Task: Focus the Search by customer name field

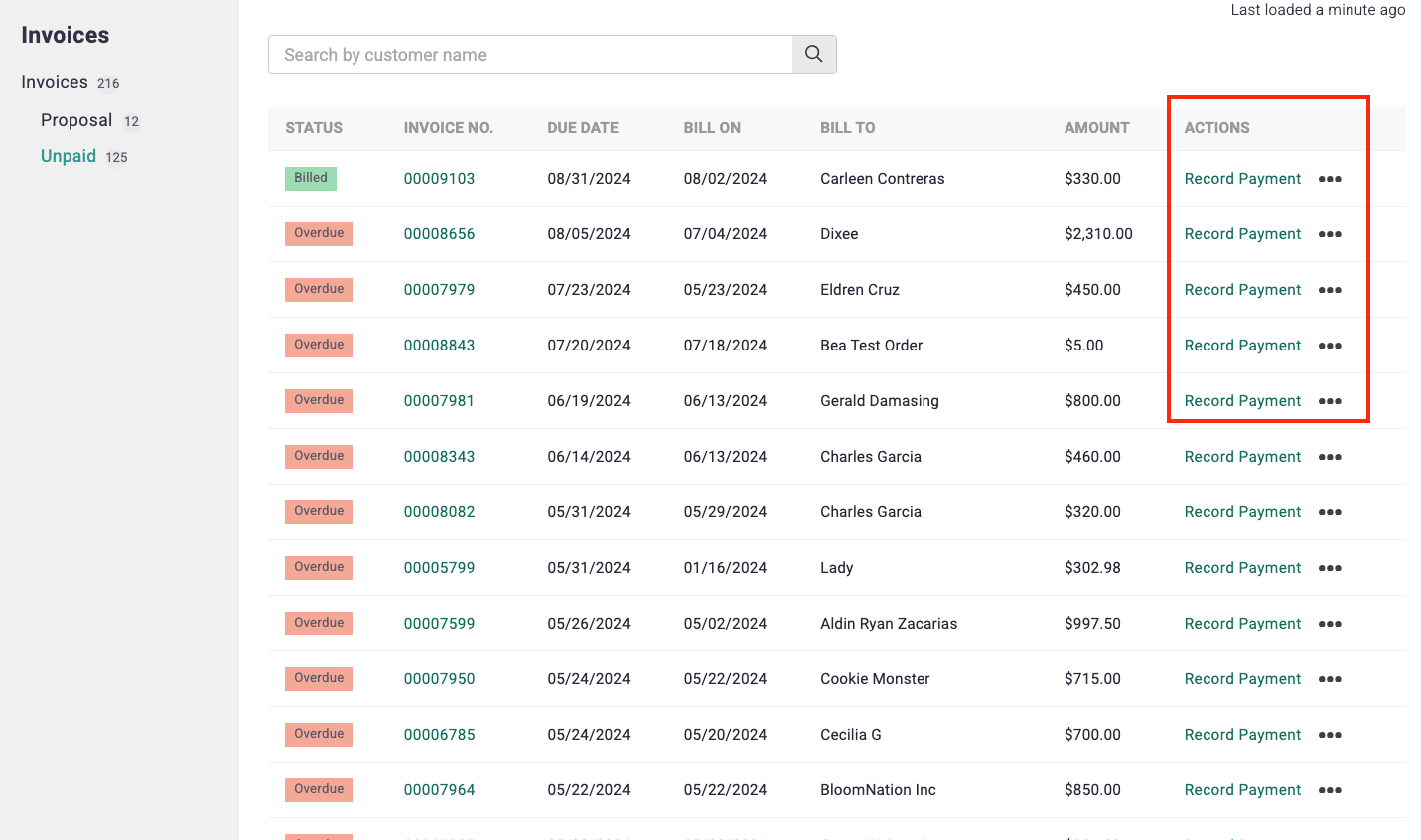Action: click(x=530, y=55)
